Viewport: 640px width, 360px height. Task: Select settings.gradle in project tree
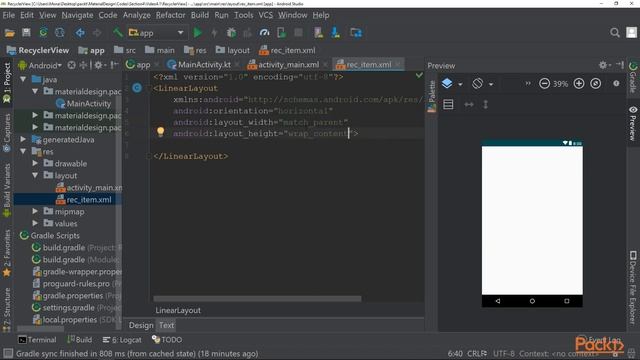pyautogui.click(x=69, y=307)
